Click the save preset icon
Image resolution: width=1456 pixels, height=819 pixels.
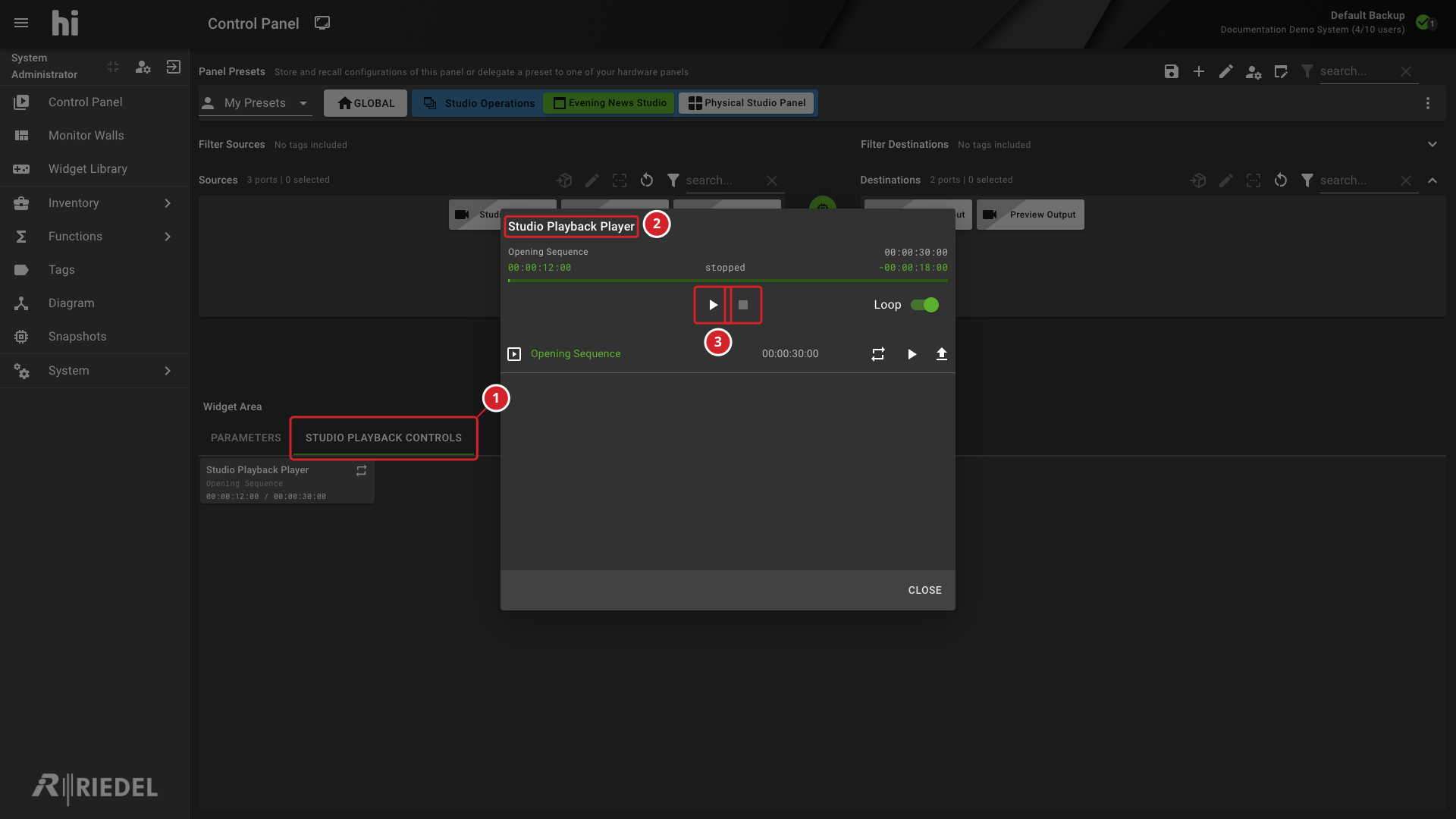pos(1172,71)
